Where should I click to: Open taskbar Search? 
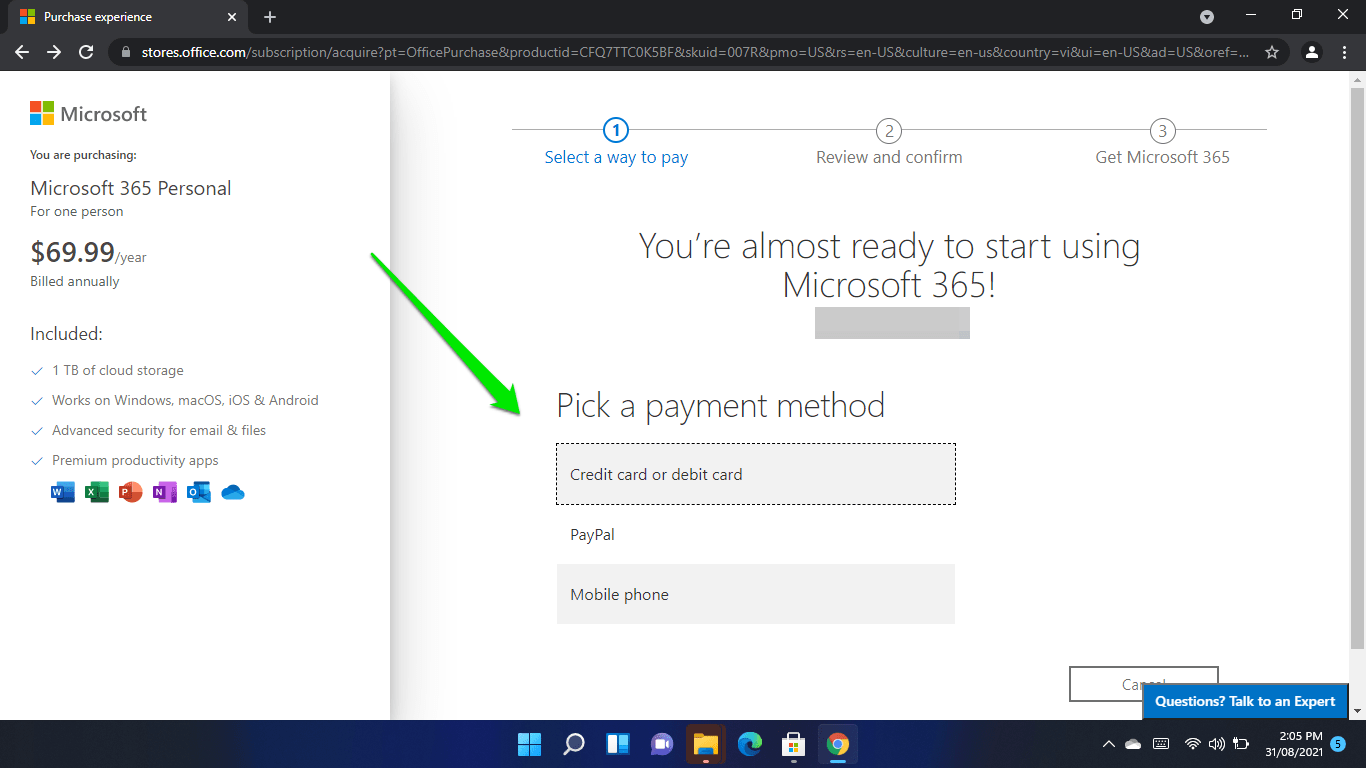coord(574,744)
